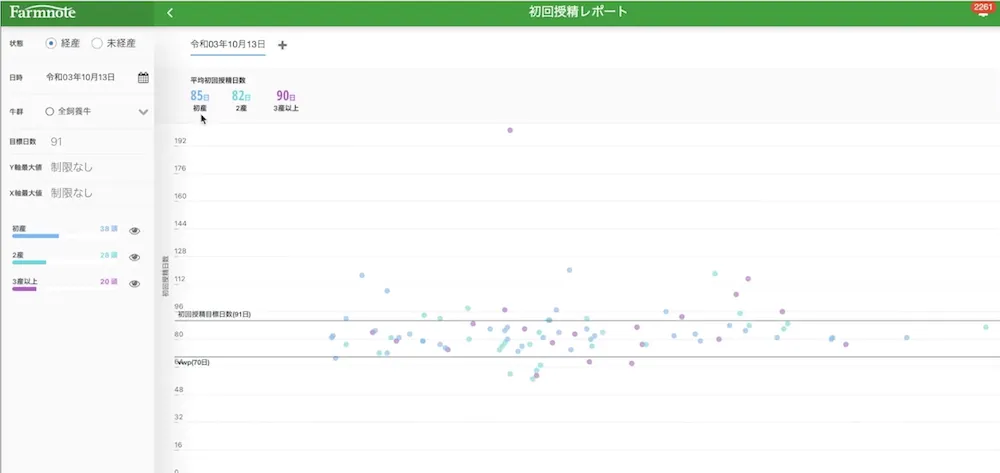The height and width of the screenshot is (473, 1000).
Task: Select the 経産 radio button
Action: coord(51,44)
